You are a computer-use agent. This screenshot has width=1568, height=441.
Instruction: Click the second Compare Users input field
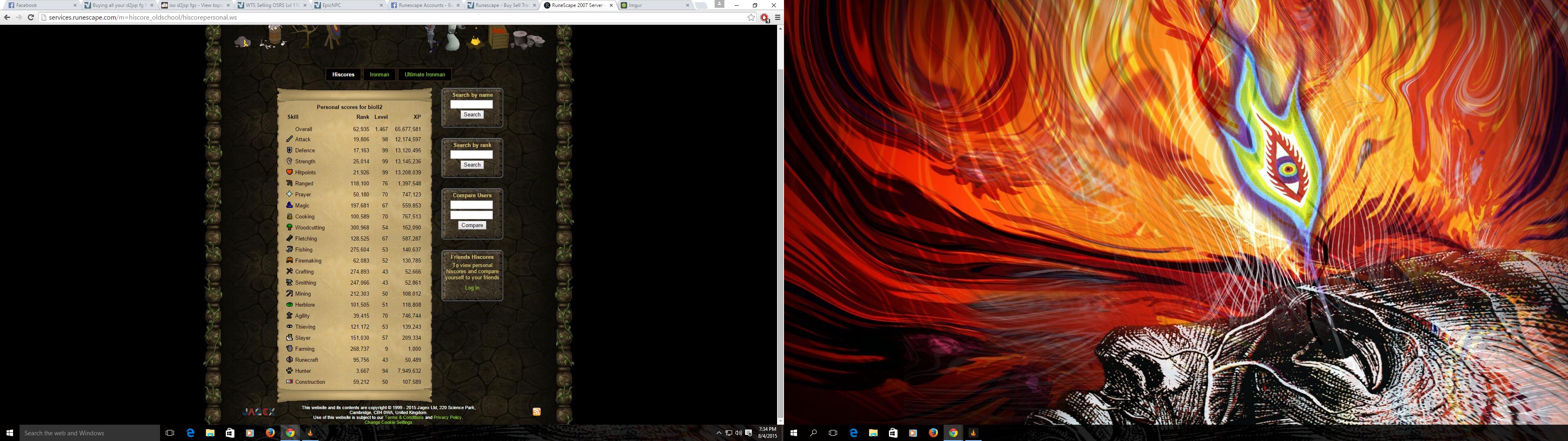click(471, 215)
